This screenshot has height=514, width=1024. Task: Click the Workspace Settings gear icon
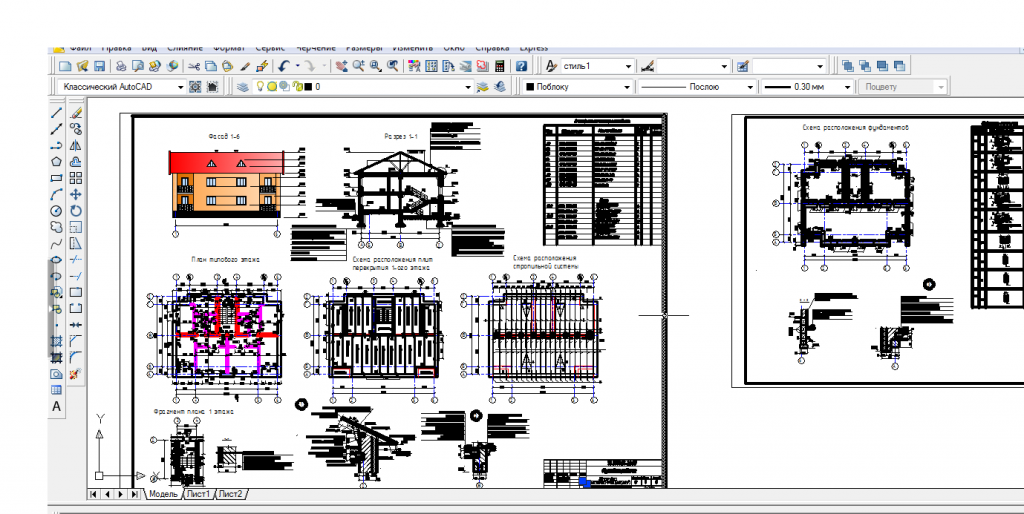point(195,86)
